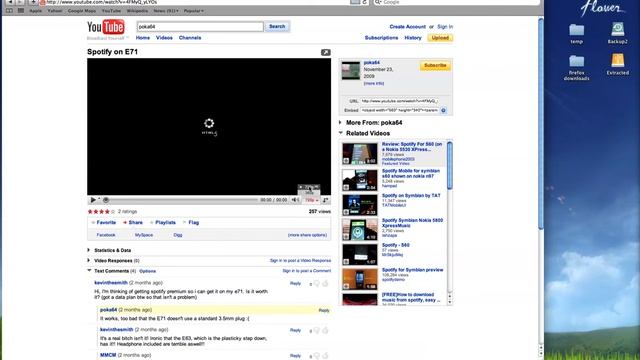This screenshot has width=640, height=360.
Task: Open Spotify on Symbian by TAT thumbnail
Action: (x=360, y=204)
